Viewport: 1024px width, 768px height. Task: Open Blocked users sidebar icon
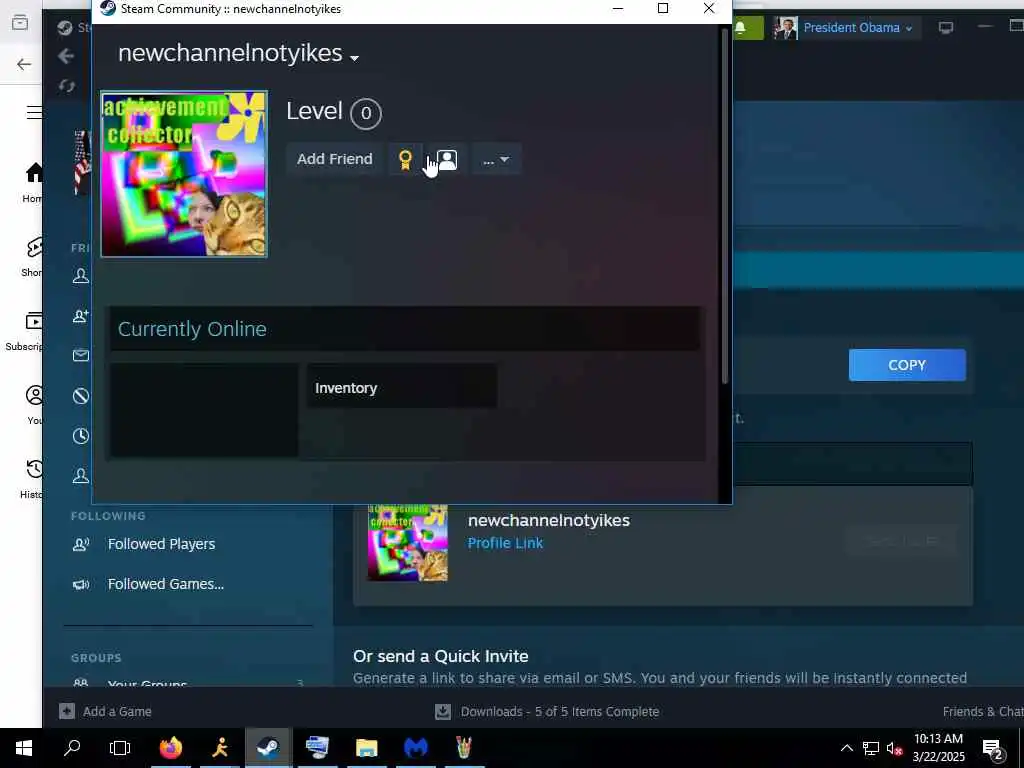coord(81,396)
